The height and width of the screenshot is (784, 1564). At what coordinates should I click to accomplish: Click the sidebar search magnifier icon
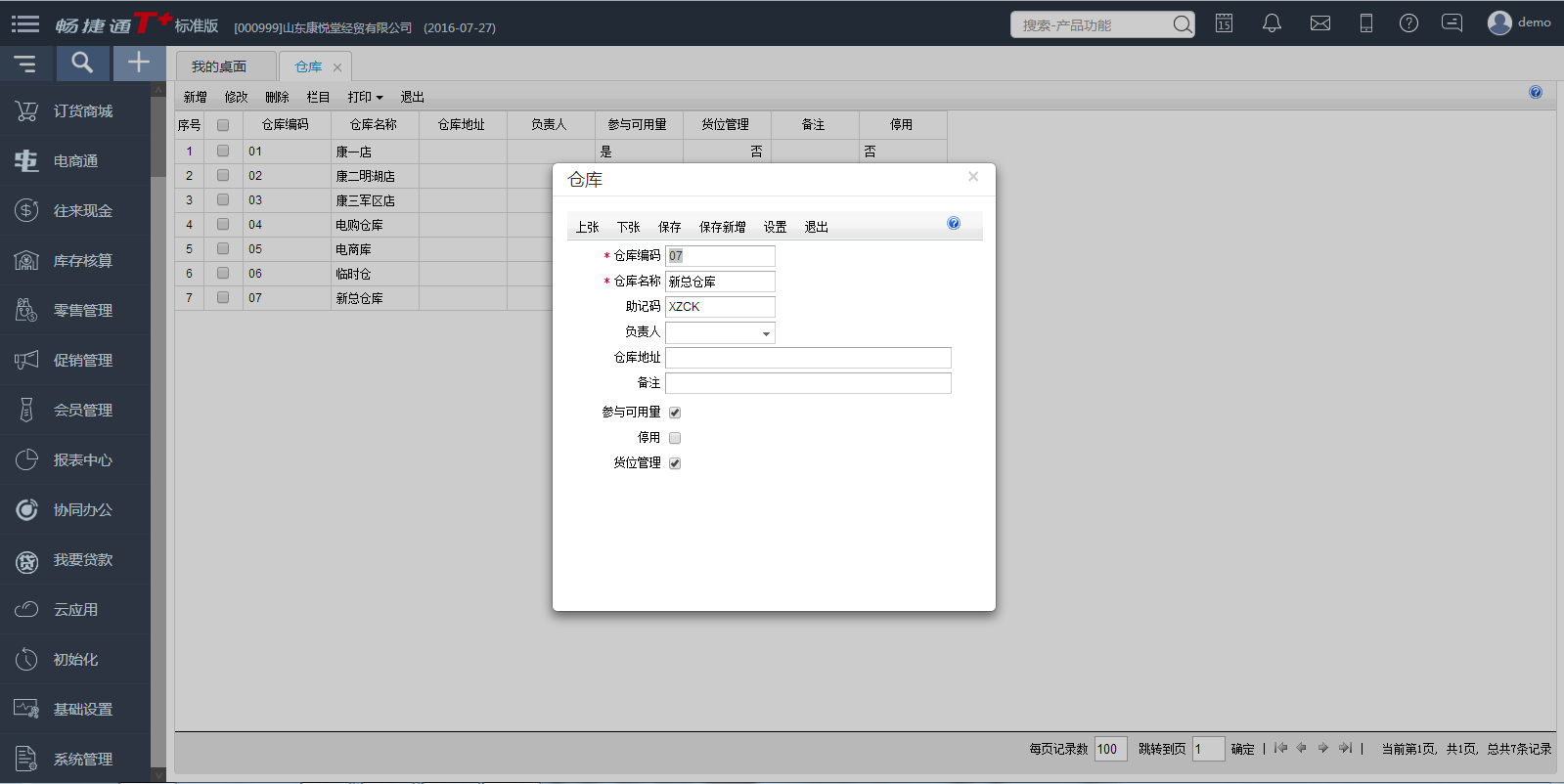point(82,64)
